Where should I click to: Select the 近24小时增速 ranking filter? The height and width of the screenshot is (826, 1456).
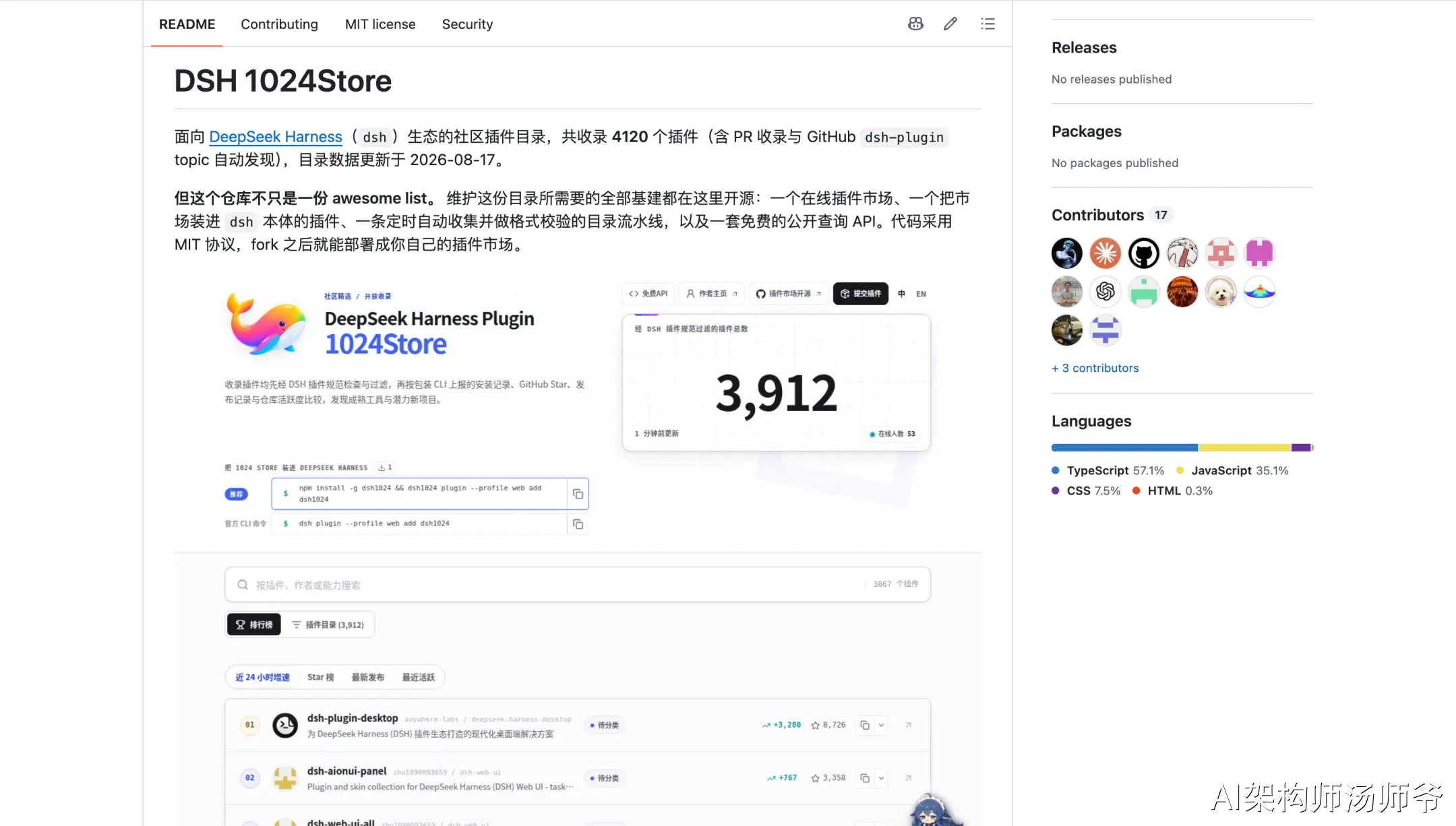[262, 677]
